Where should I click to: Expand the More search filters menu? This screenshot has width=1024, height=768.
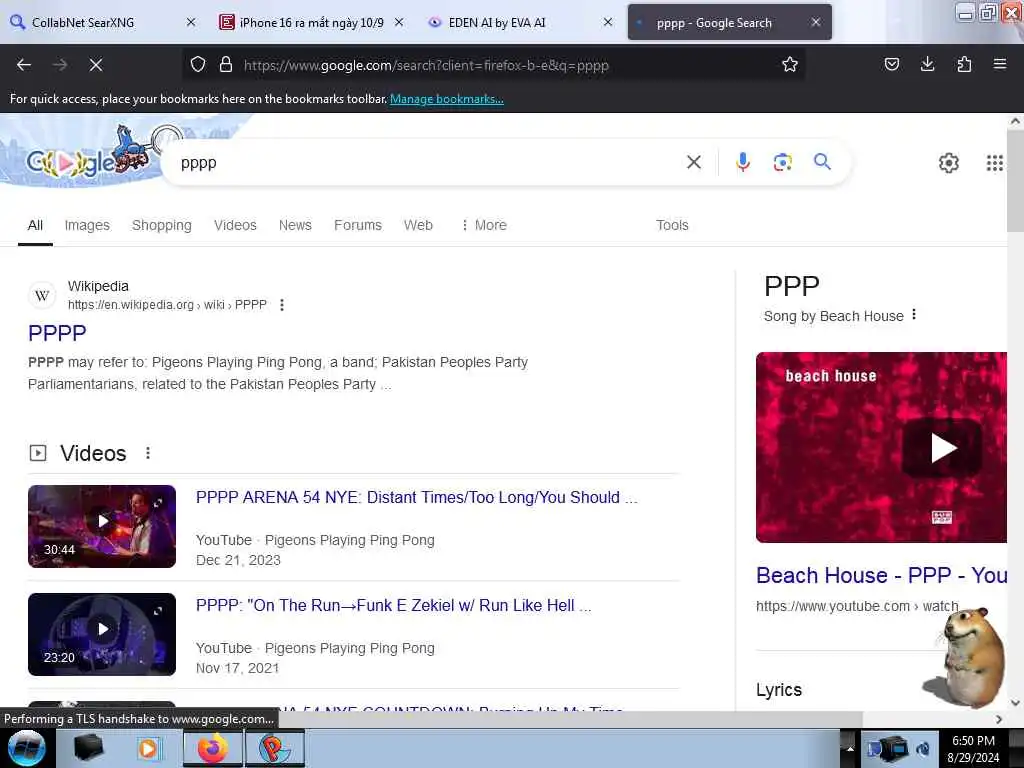[x=483, y=225]
